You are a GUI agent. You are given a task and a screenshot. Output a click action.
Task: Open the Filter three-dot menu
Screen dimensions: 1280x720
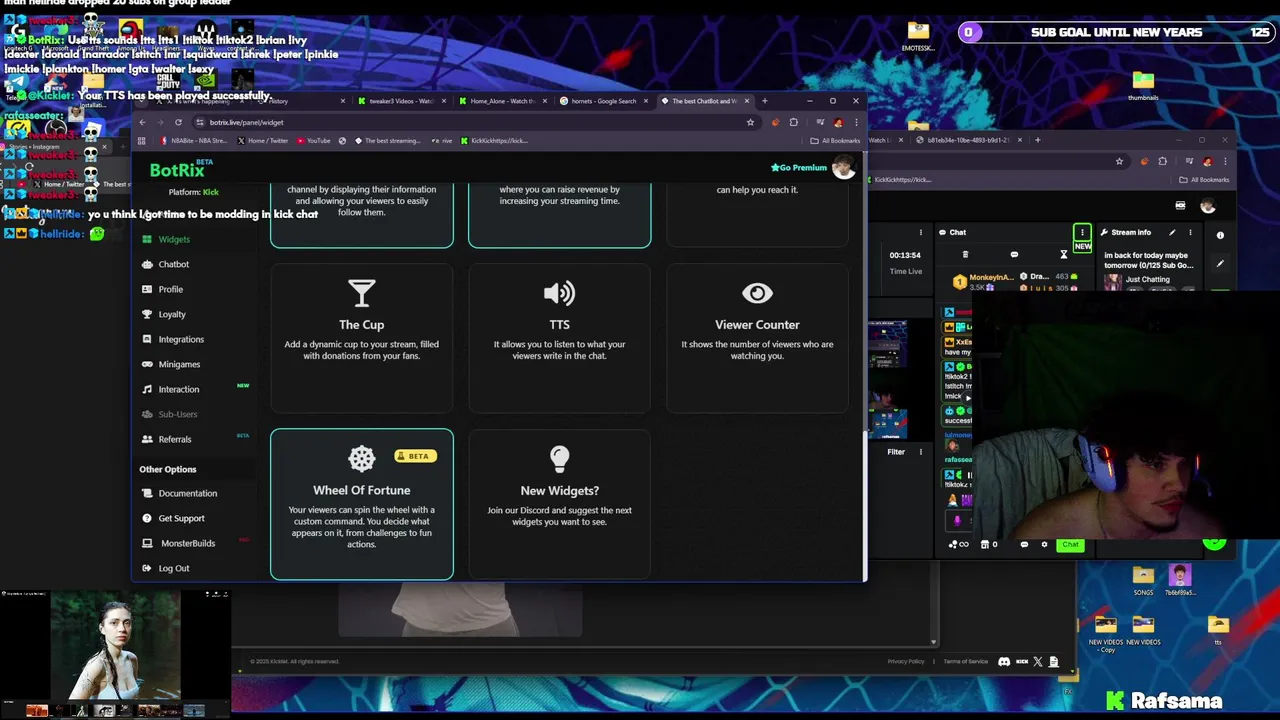point(921,452)
